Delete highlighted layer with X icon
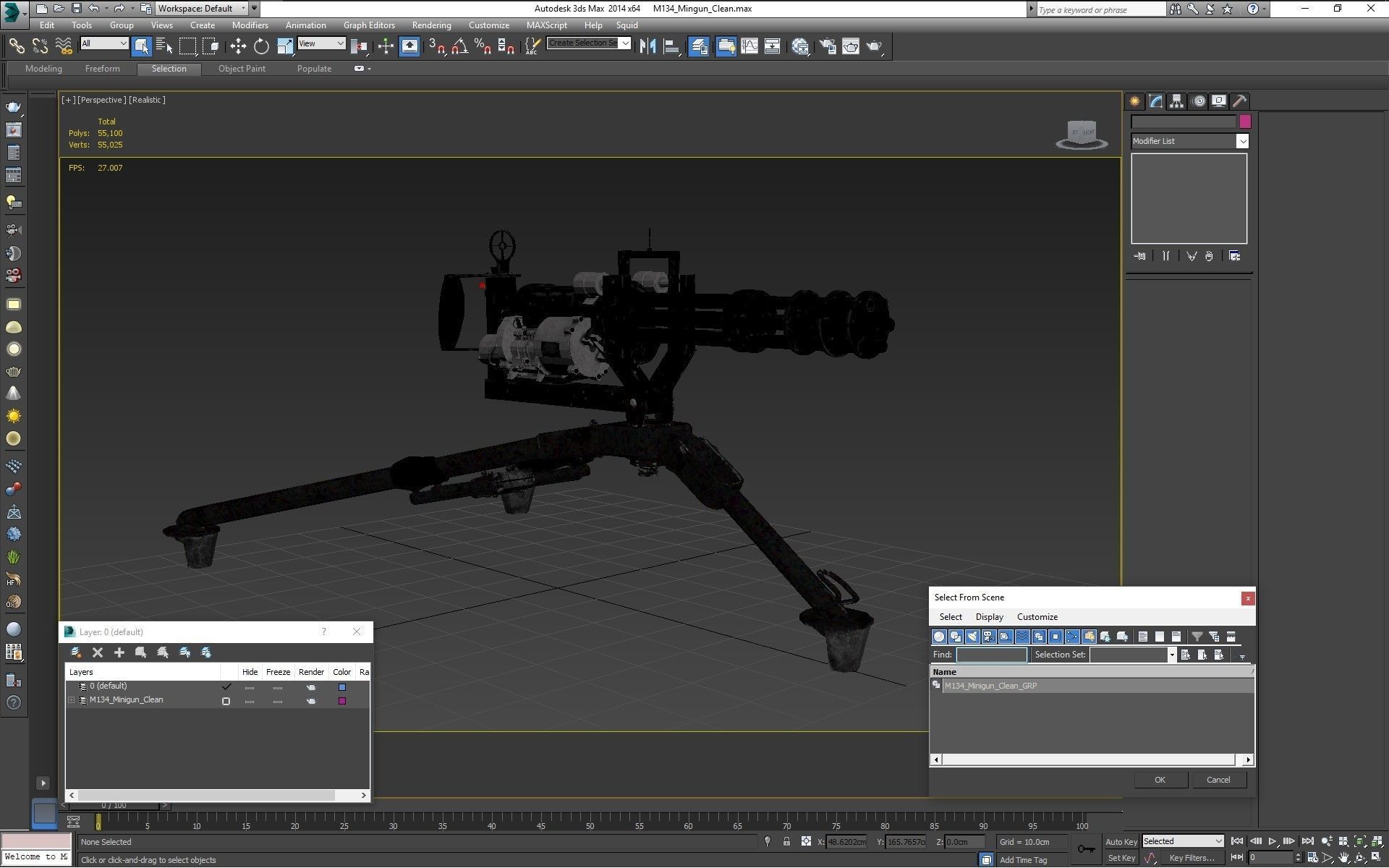Viewport: 1389px width, 868px height. pos(98,652)
